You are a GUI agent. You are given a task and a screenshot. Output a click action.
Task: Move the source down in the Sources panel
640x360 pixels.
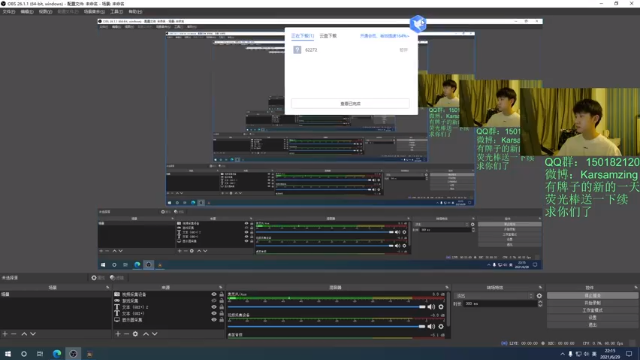155,334
